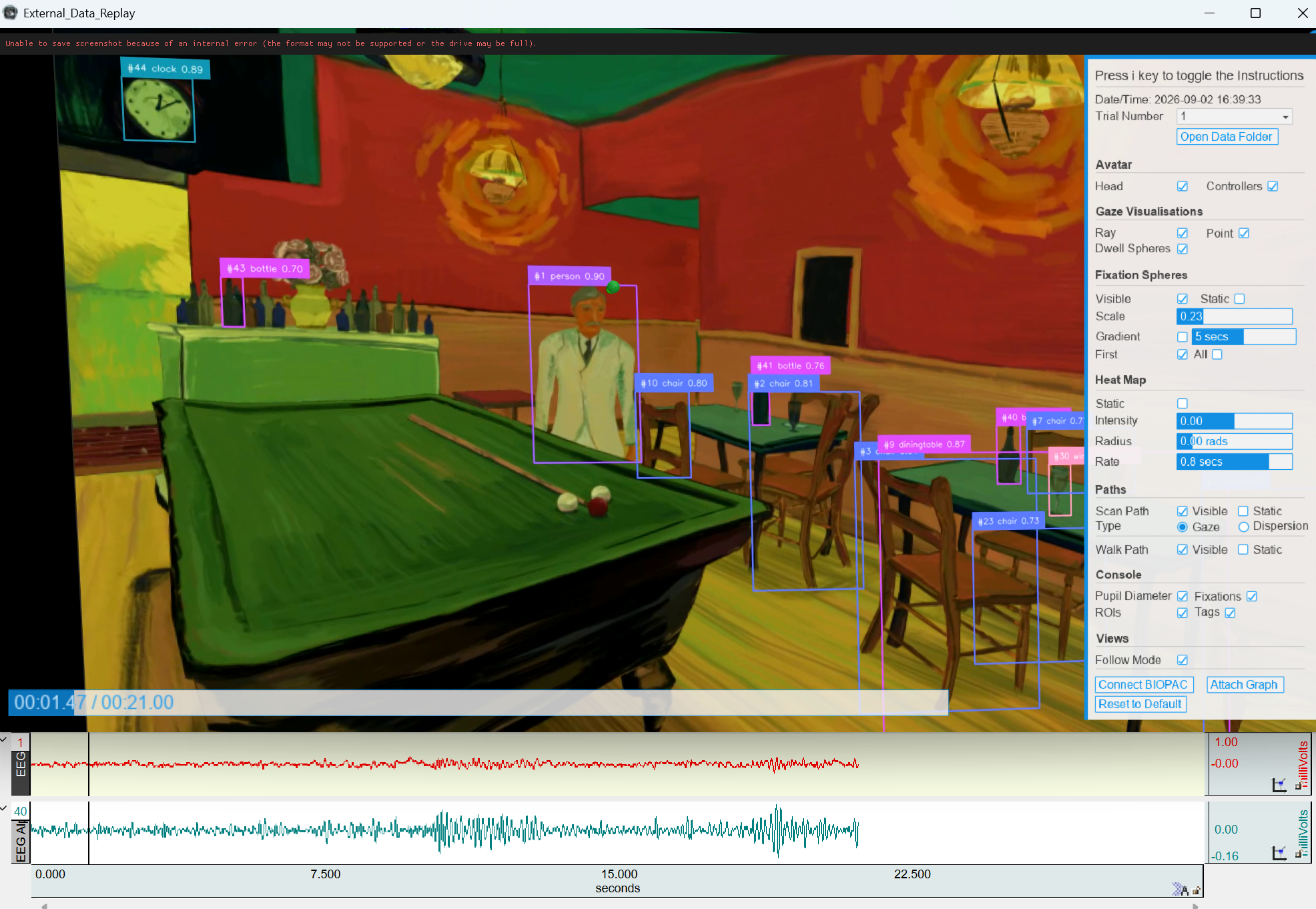Toggle the ROIs console checkbox

coord(1183,613)
